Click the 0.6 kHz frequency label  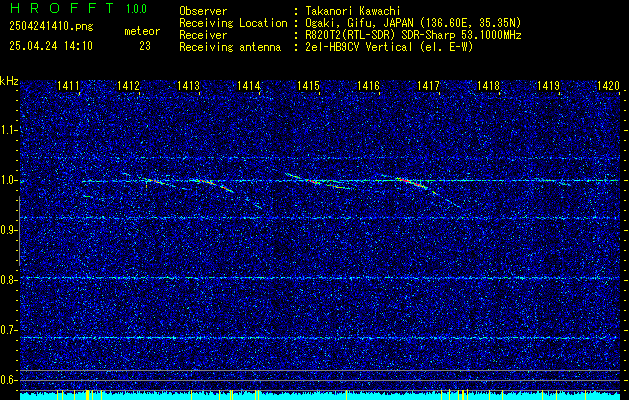click(7, 380)
